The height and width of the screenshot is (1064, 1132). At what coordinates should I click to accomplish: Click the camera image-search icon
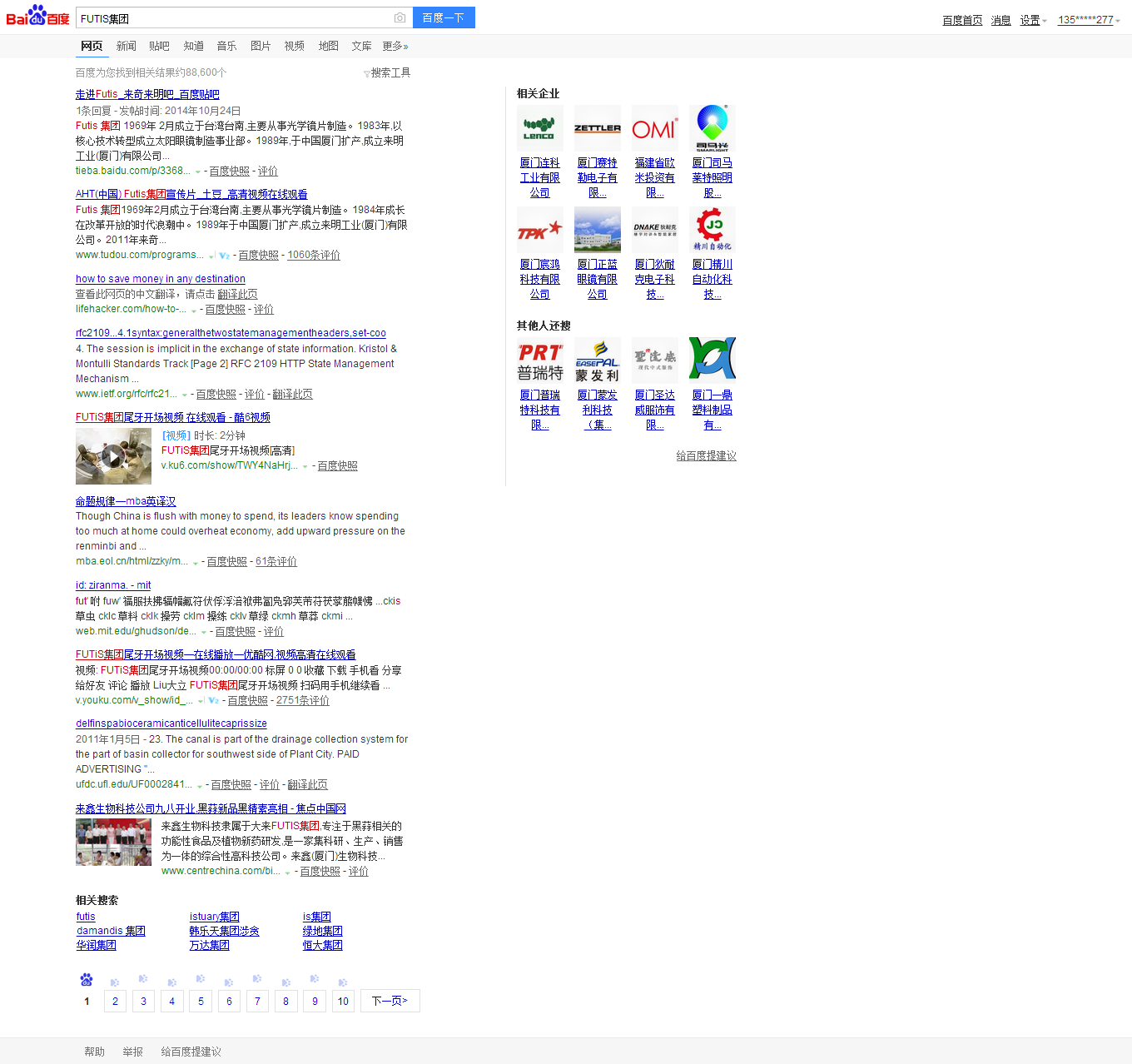click(400, 17)
